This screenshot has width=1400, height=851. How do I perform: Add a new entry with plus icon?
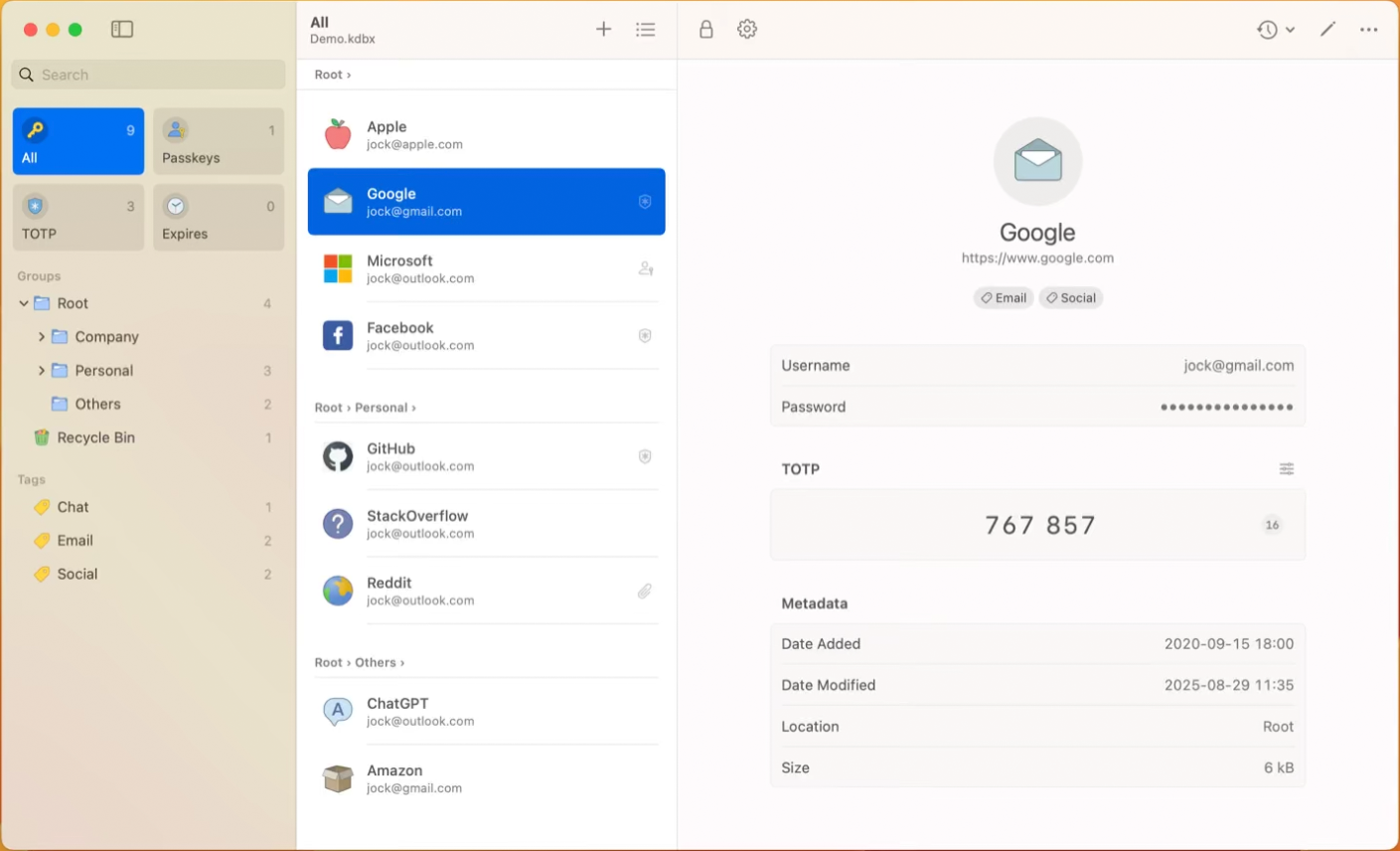(603, 30)
